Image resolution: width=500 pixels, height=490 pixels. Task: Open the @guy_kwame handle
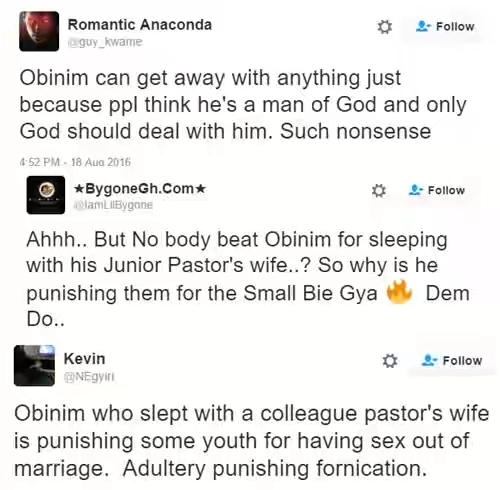coord(105,42)
